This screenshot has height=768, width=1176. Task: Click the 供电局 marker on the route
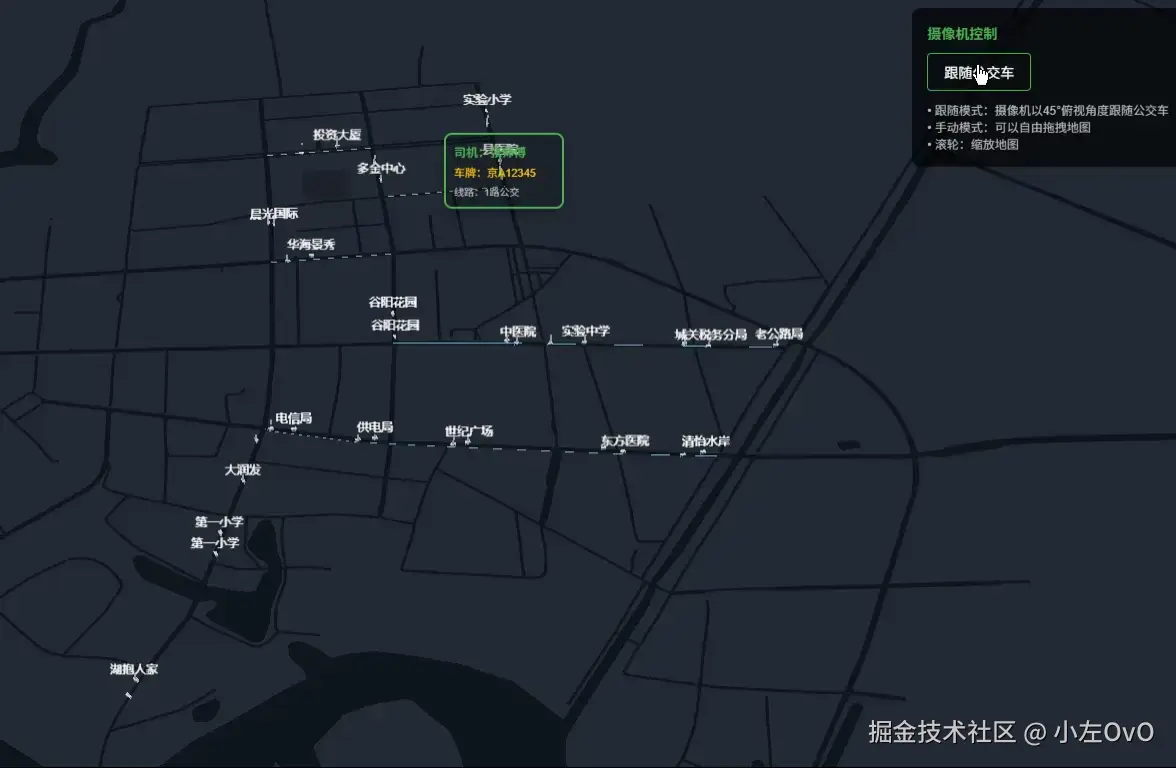pyautogui.click(x=374, y=427)
